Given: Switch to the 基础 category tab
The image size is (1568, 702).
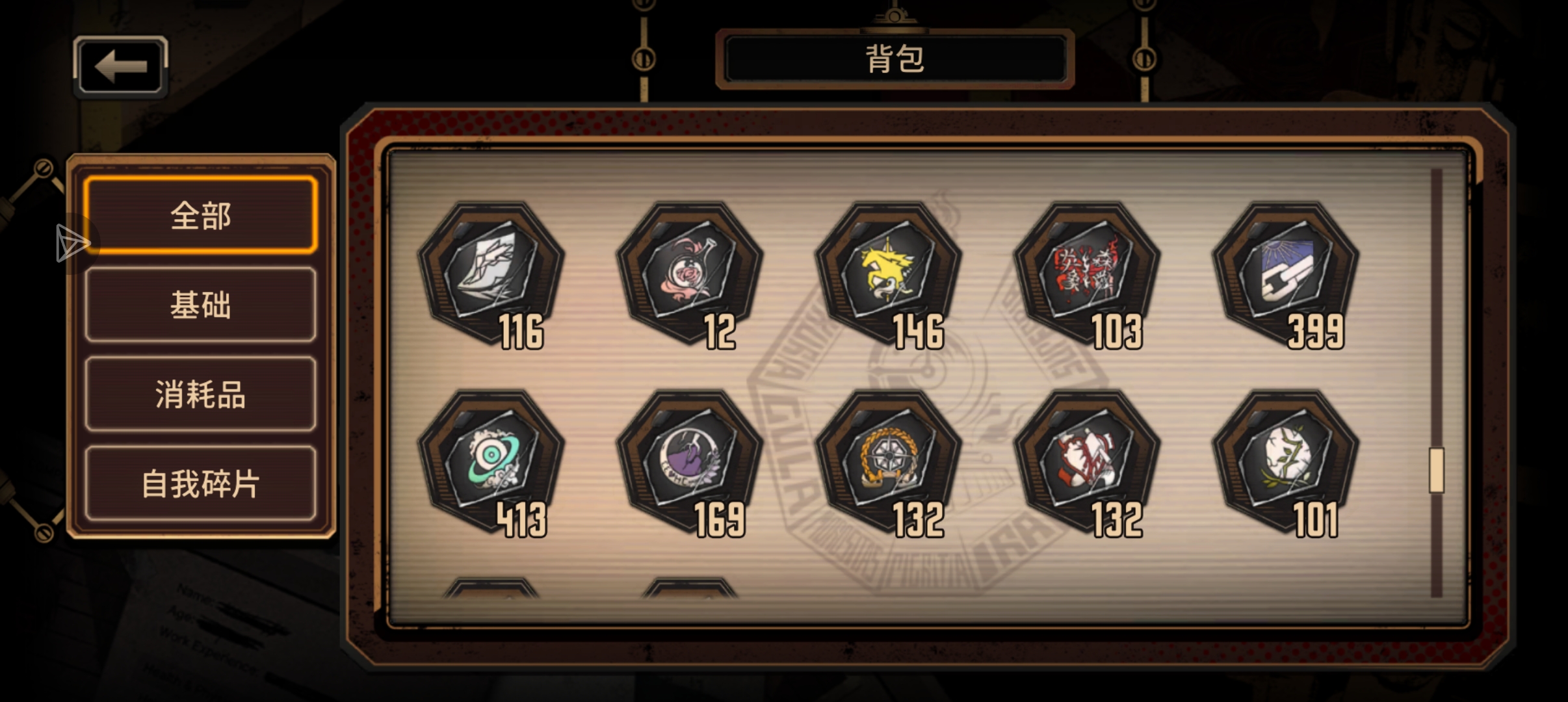Looking at the screenshot, I should [201, 305].
